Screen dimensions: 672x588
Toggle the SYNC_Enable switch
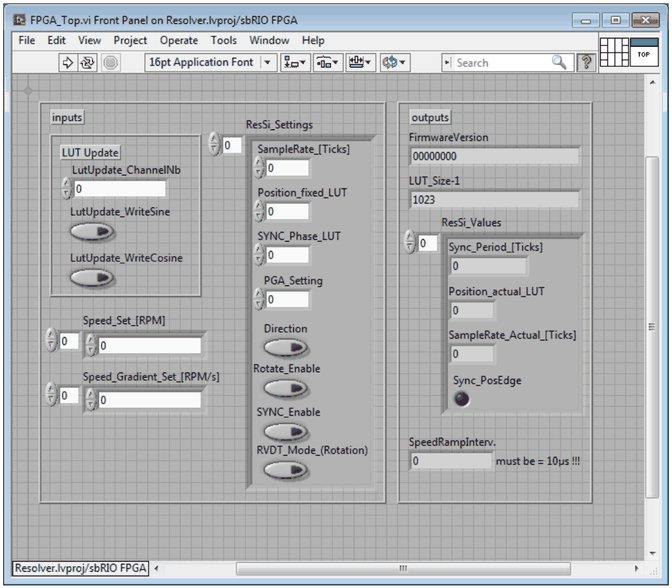coord(286,432)
